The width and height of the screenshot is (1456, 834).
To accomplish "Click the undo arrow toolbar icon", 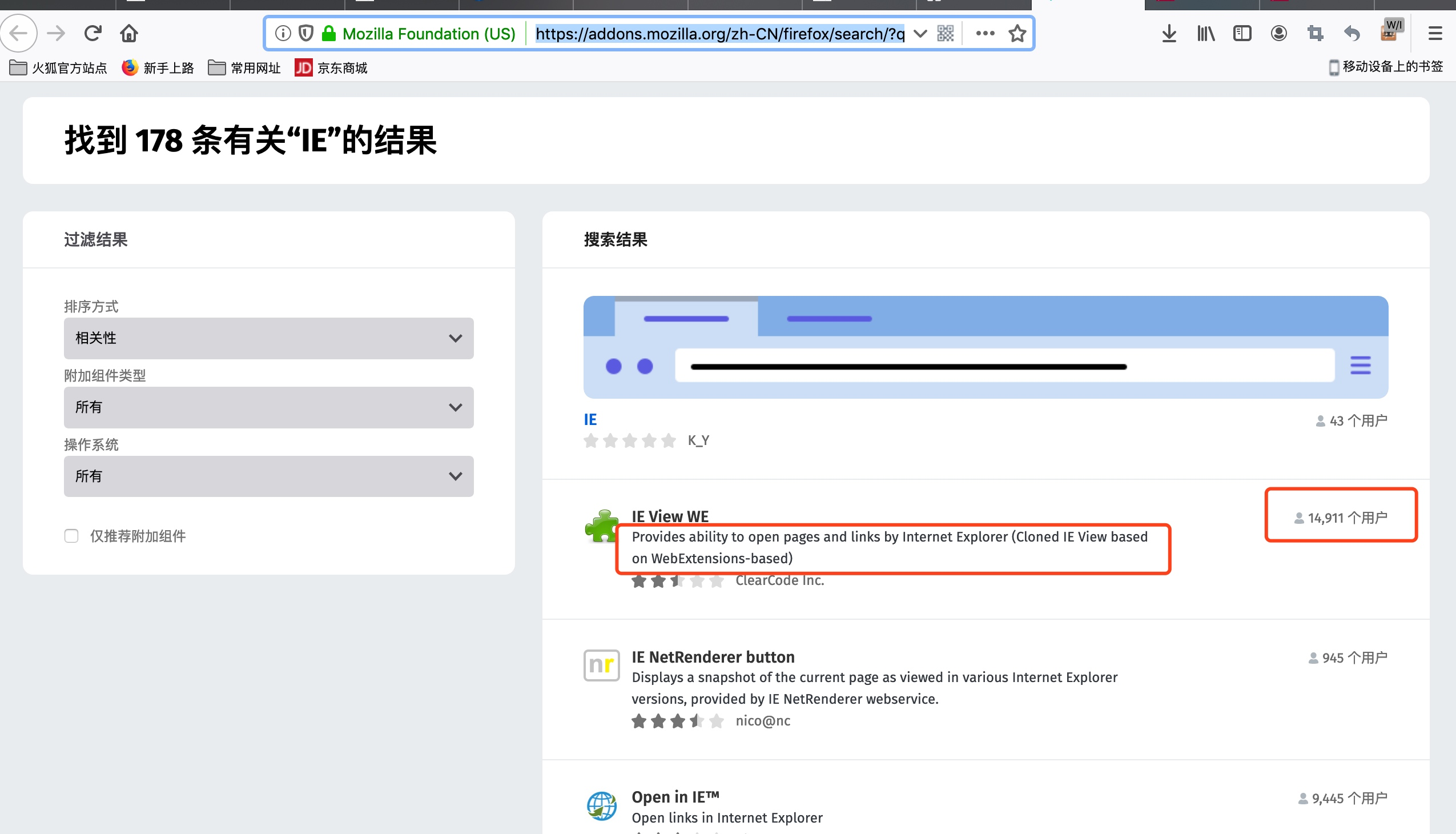I will tap(1353, 33).
